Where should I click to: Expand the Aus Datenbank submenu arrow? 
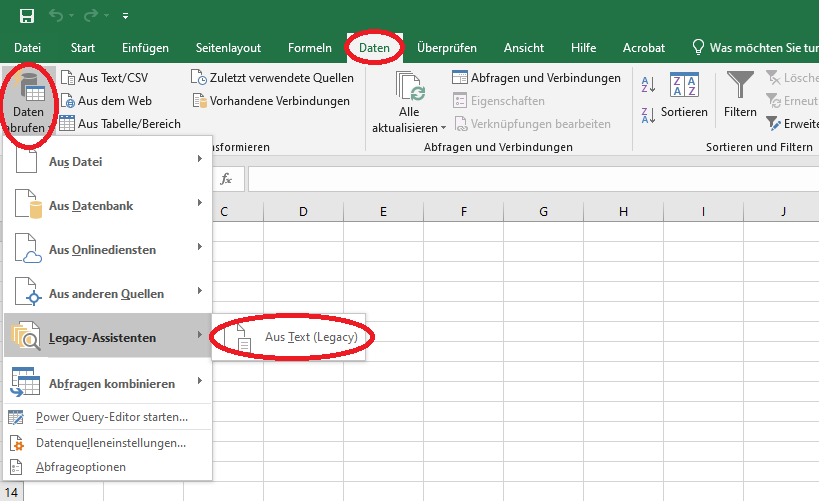(200, 203)
